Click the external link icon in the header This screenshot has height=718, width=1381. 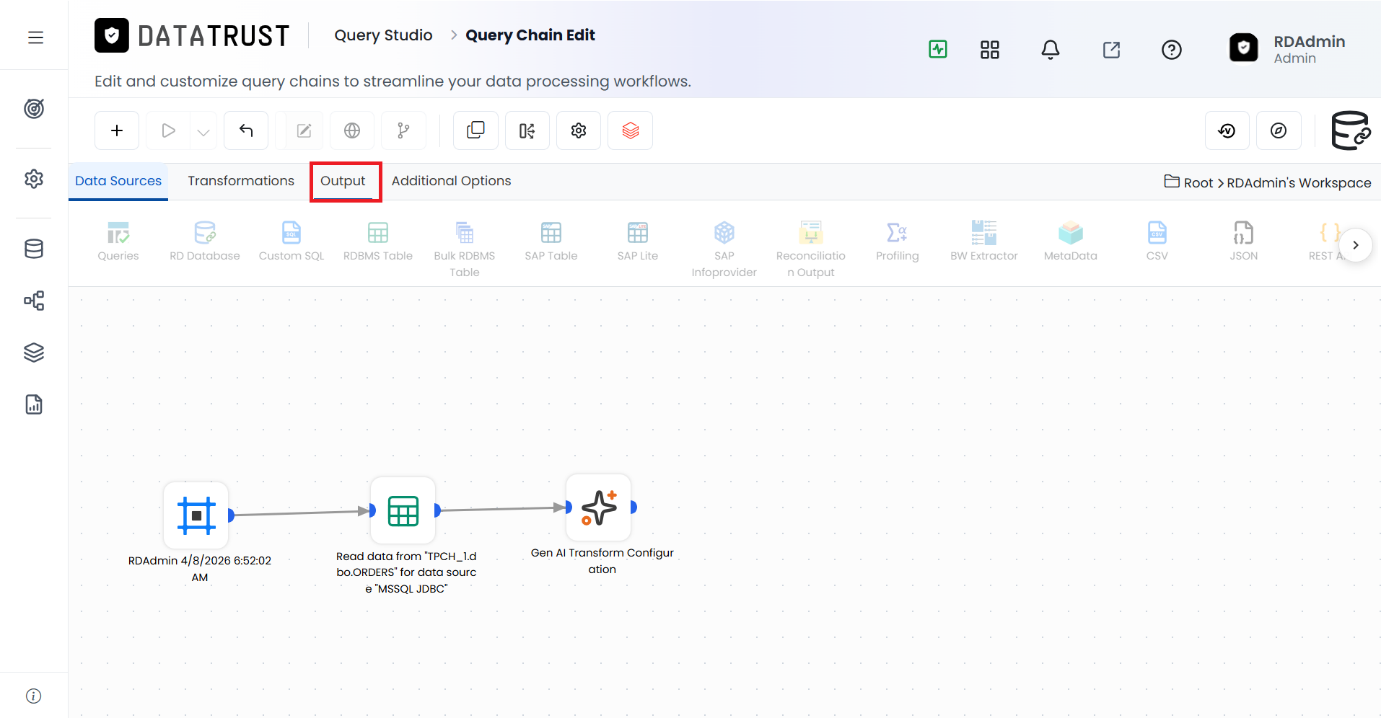click(1111, 49)
